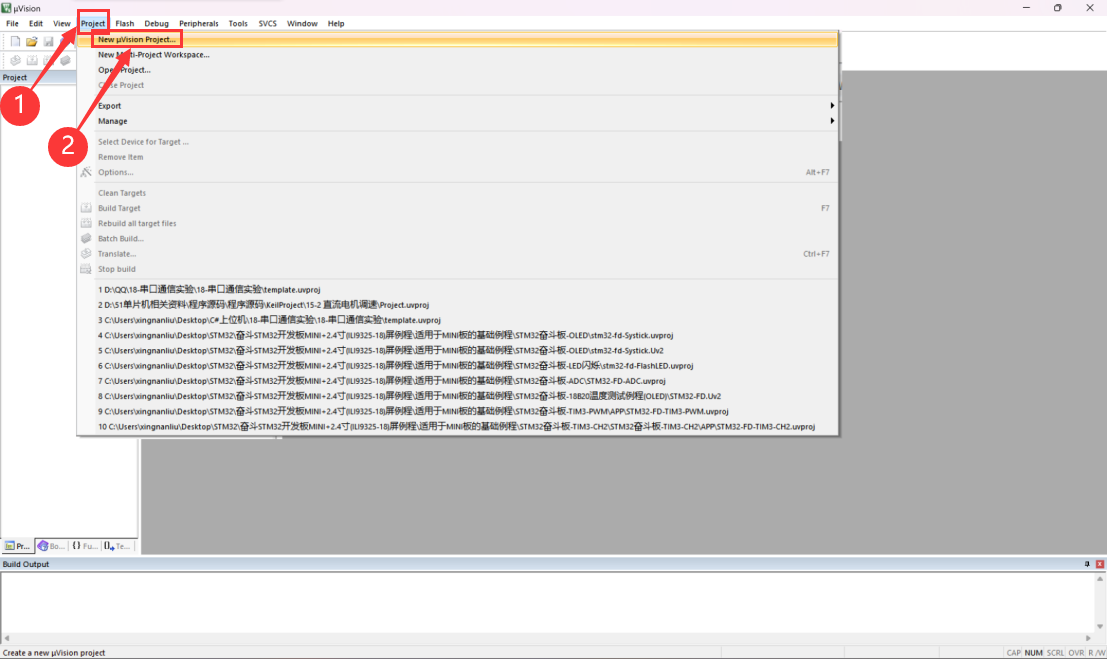Choose Open Project
This screenshot has height=660, width=1108.
coord(457,70)
